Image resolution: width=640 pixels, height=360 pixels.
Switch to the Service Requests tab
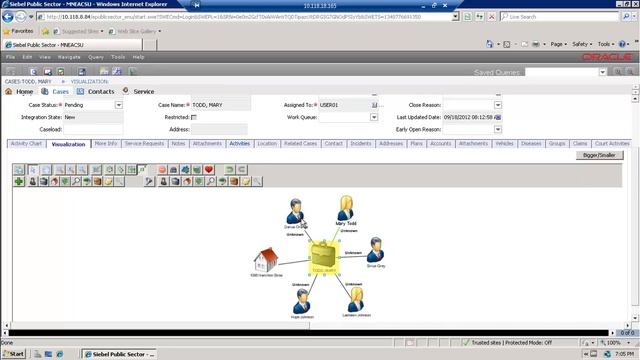coord(144,144)
